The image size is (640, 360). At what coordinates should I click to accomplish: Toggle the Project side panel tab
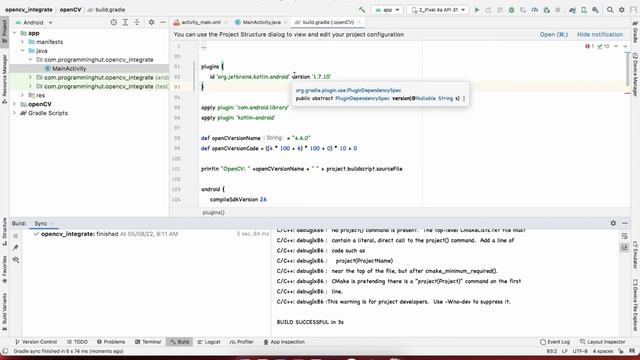tap(4, 31)
